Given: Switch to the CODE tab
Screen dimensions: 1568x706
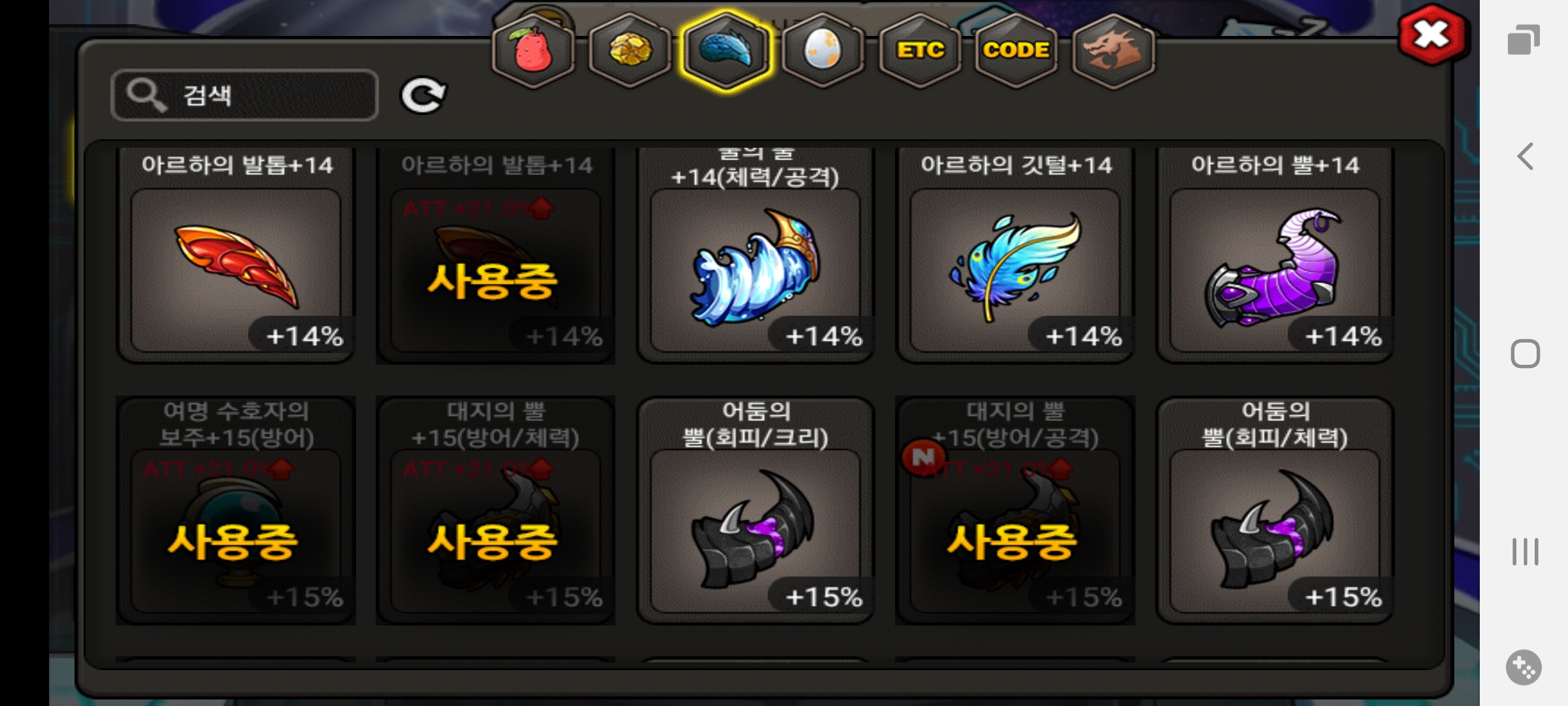Looking at the screenshot, I should [x=1016, y=51].
